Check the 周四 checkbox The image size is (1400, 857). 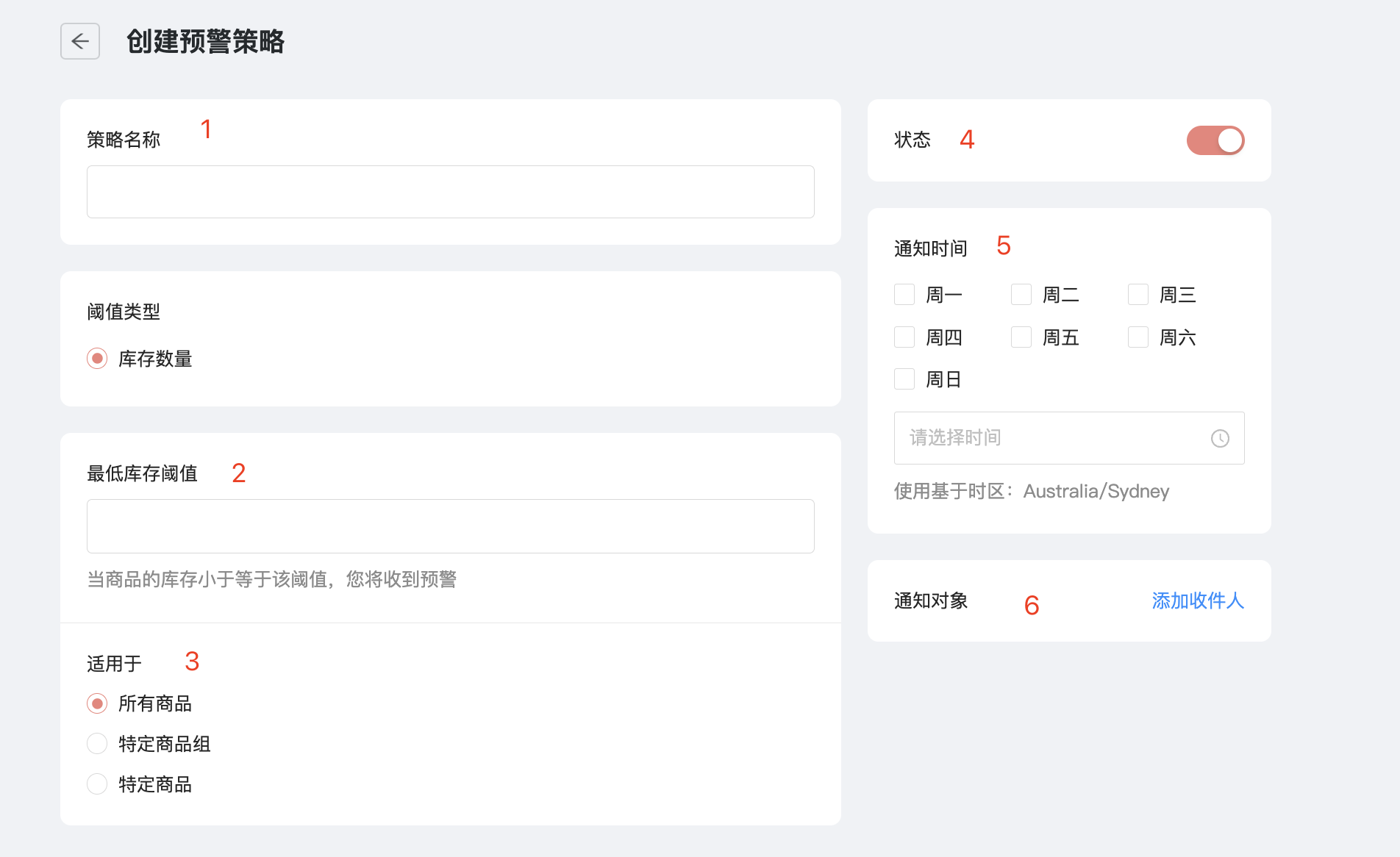(x=904, y=337)
